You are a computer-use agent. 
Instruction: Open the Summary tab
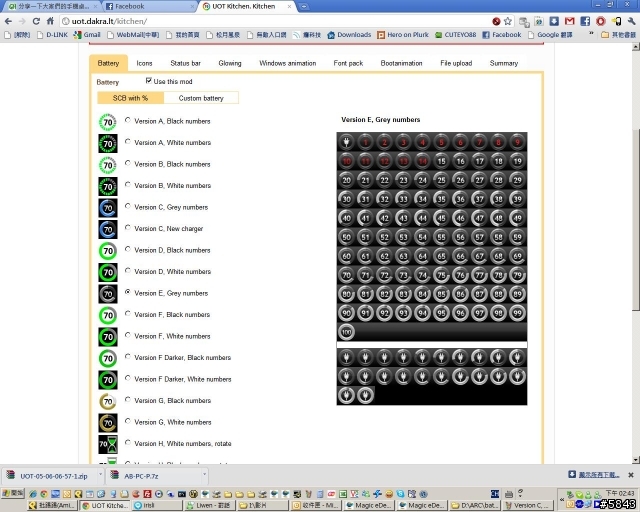pyautogui.click(x=504, y=63)
